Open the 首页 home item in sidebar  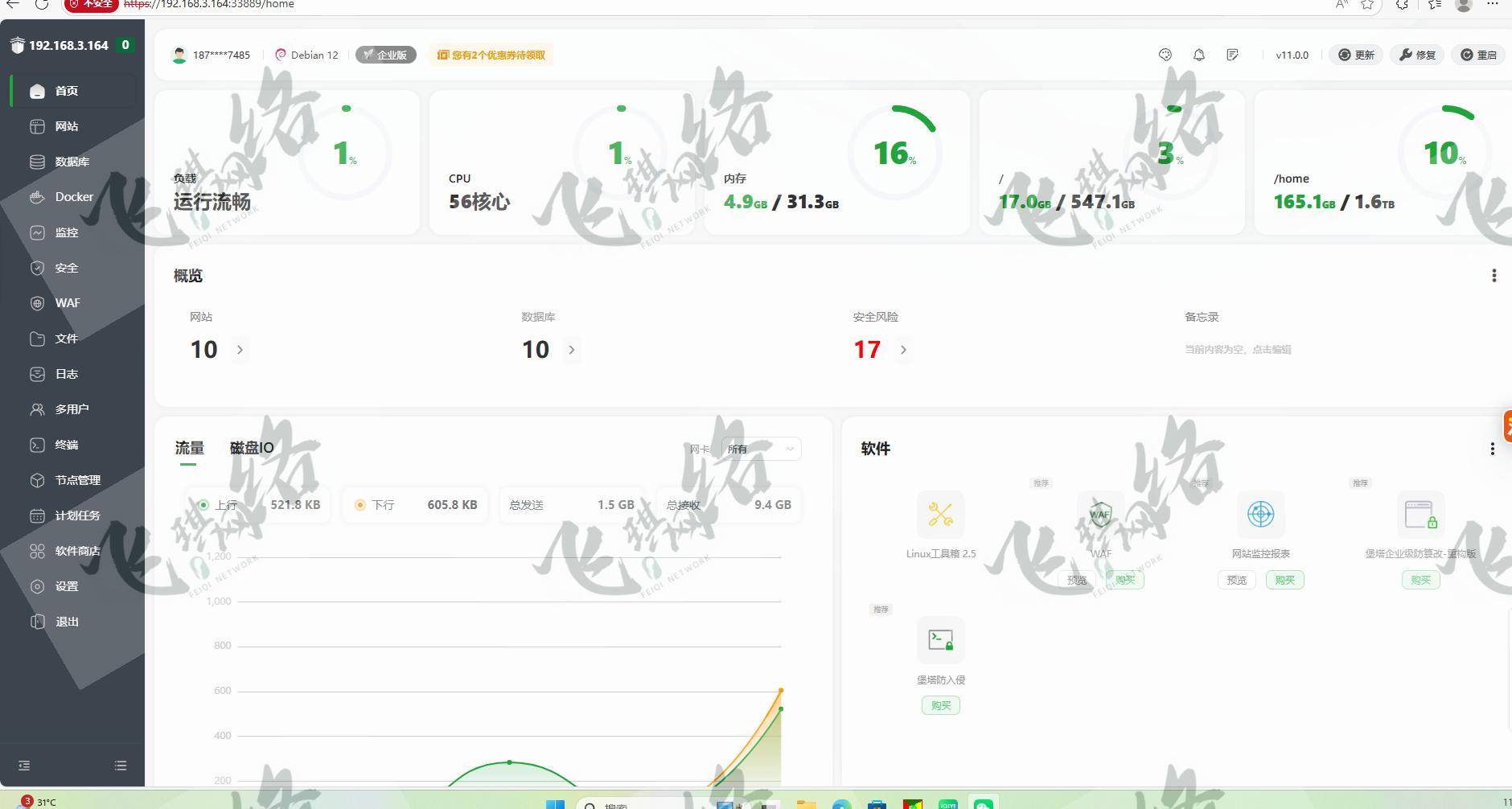click(72, 91)
